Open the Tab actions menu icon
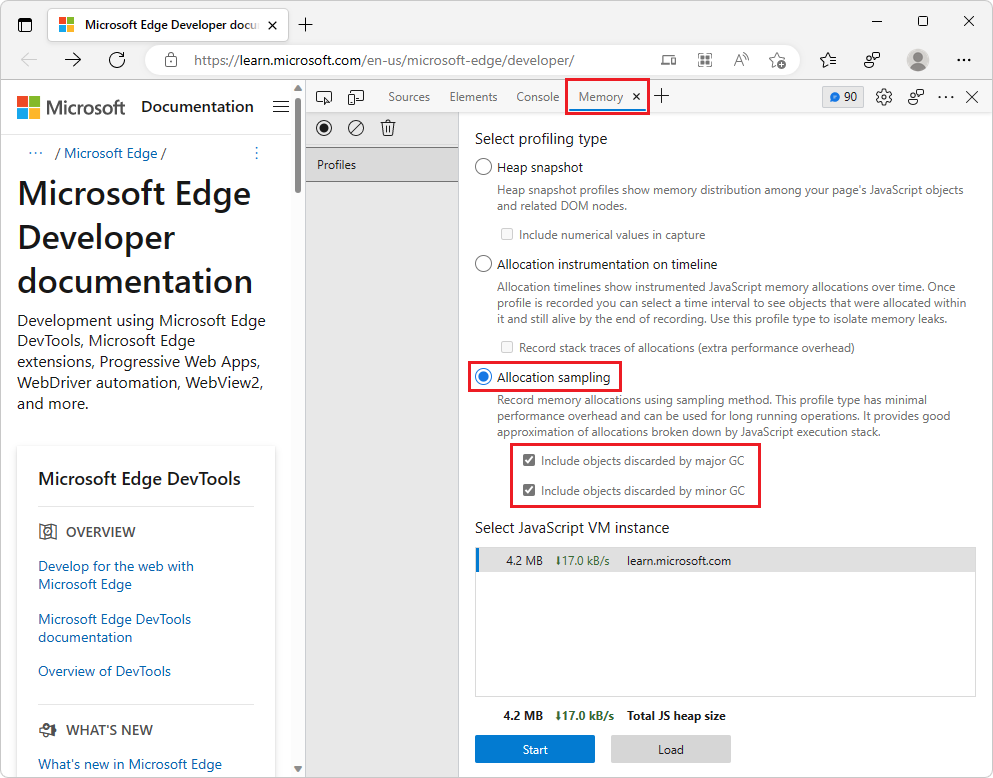Viewport: 993px width, 778px height. [x=25, y=25]
